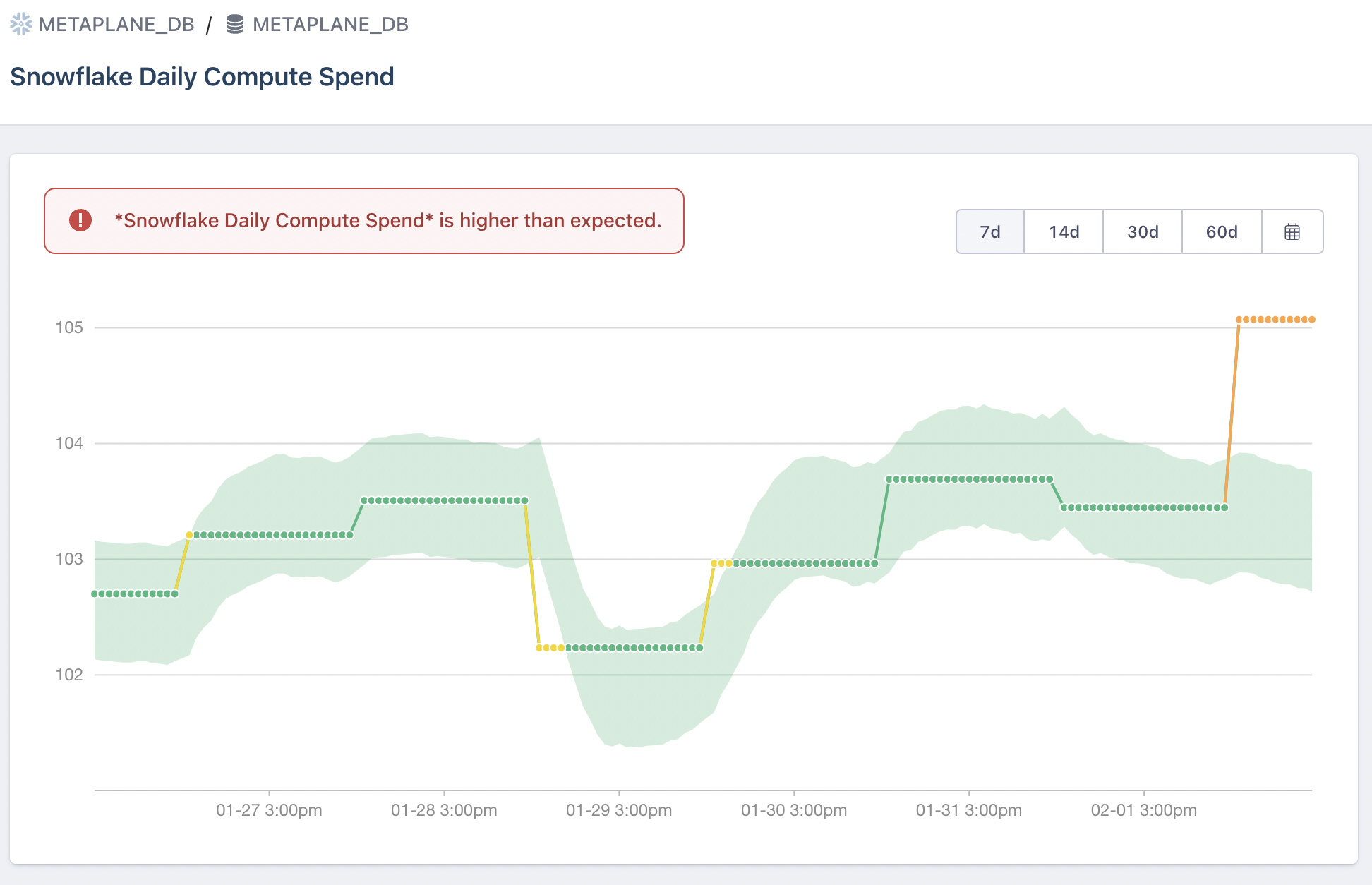This screenshot has height=885, width=1372.
Task: Click the first yellow point at the 102 dip
Action: pos(539,648)
